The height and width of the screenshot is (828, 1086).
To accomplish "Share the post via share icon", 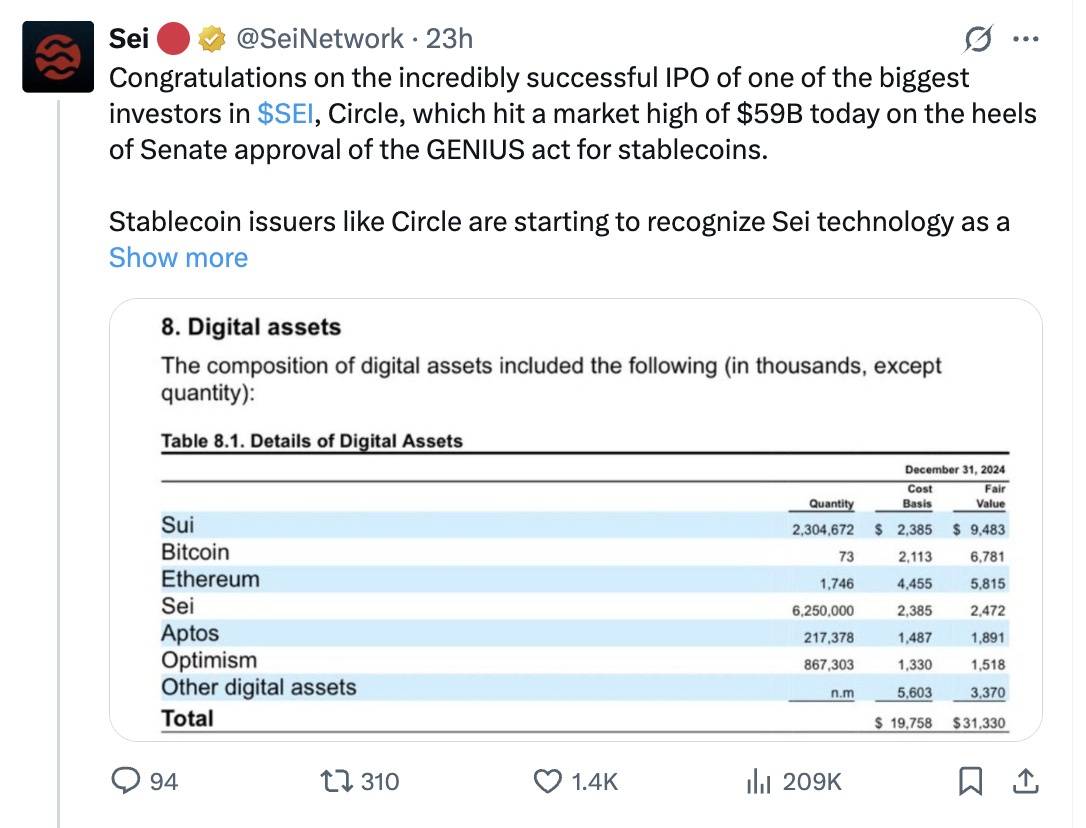I will click(x=1025, y=781).
